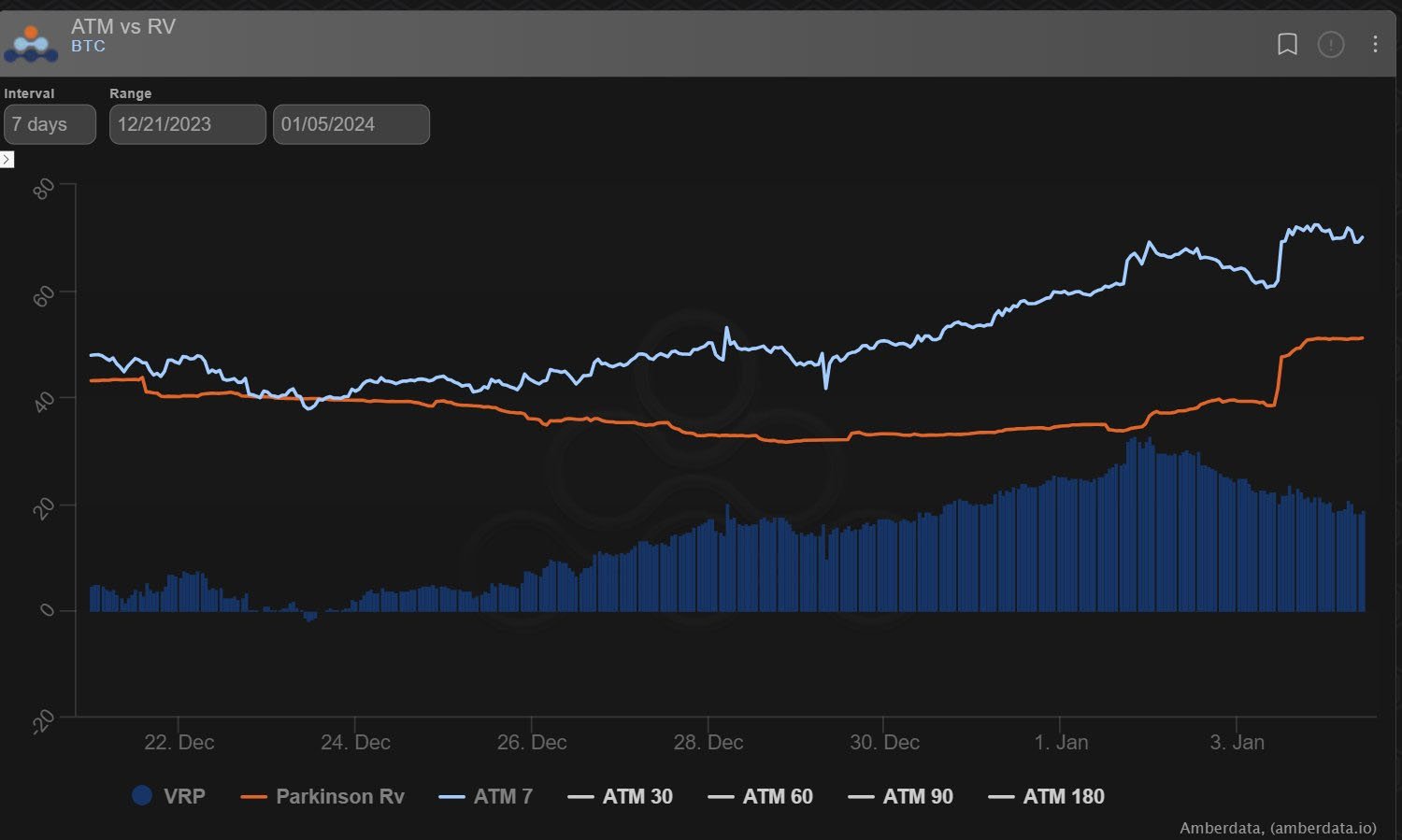
Task: Click the 28. Dec x-axis label
Action: (x=708, y=742)
